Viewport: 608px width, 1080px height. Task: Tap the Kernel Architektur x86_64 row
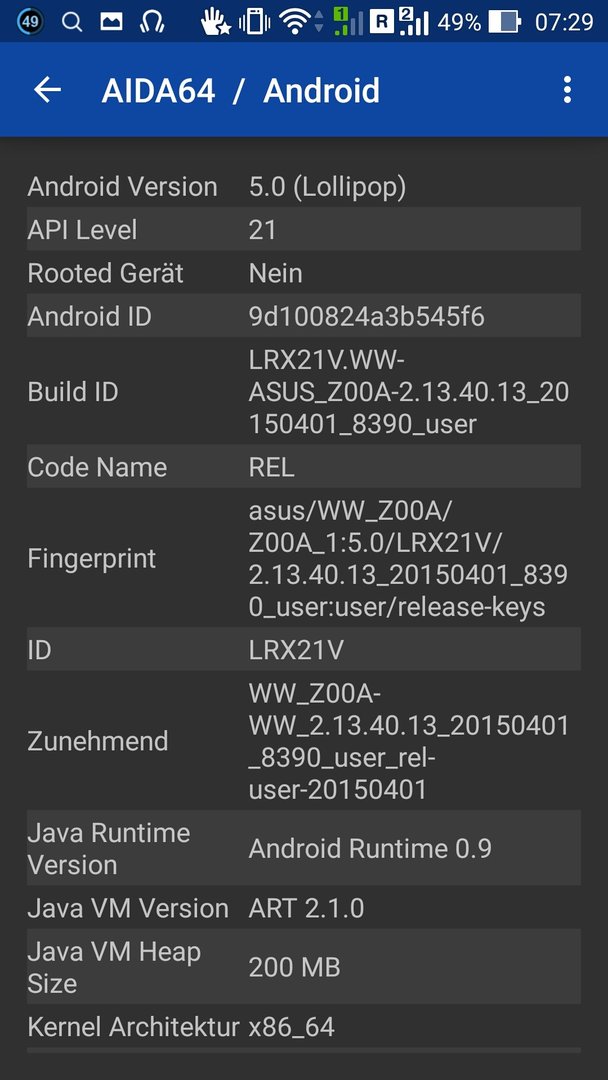tap(304, 1026)
